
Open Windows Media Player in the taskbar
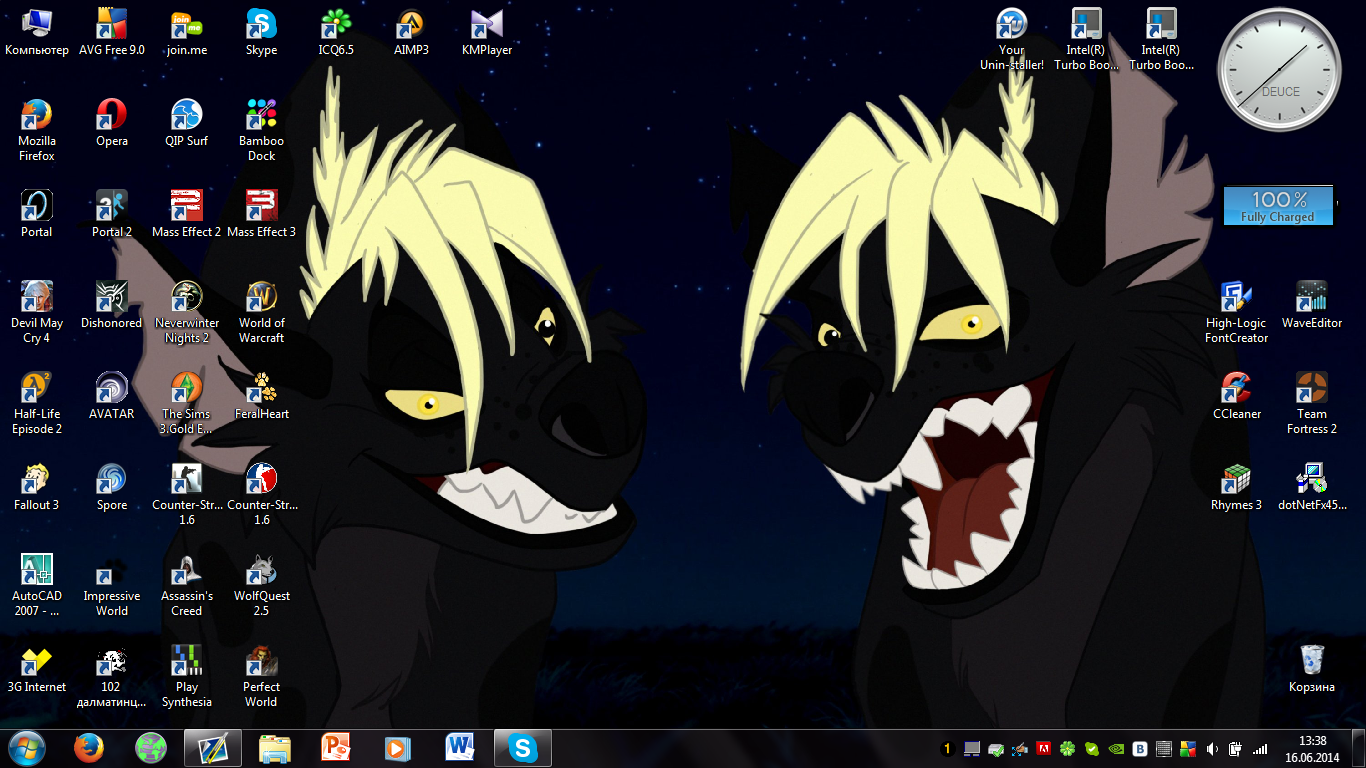399,748
